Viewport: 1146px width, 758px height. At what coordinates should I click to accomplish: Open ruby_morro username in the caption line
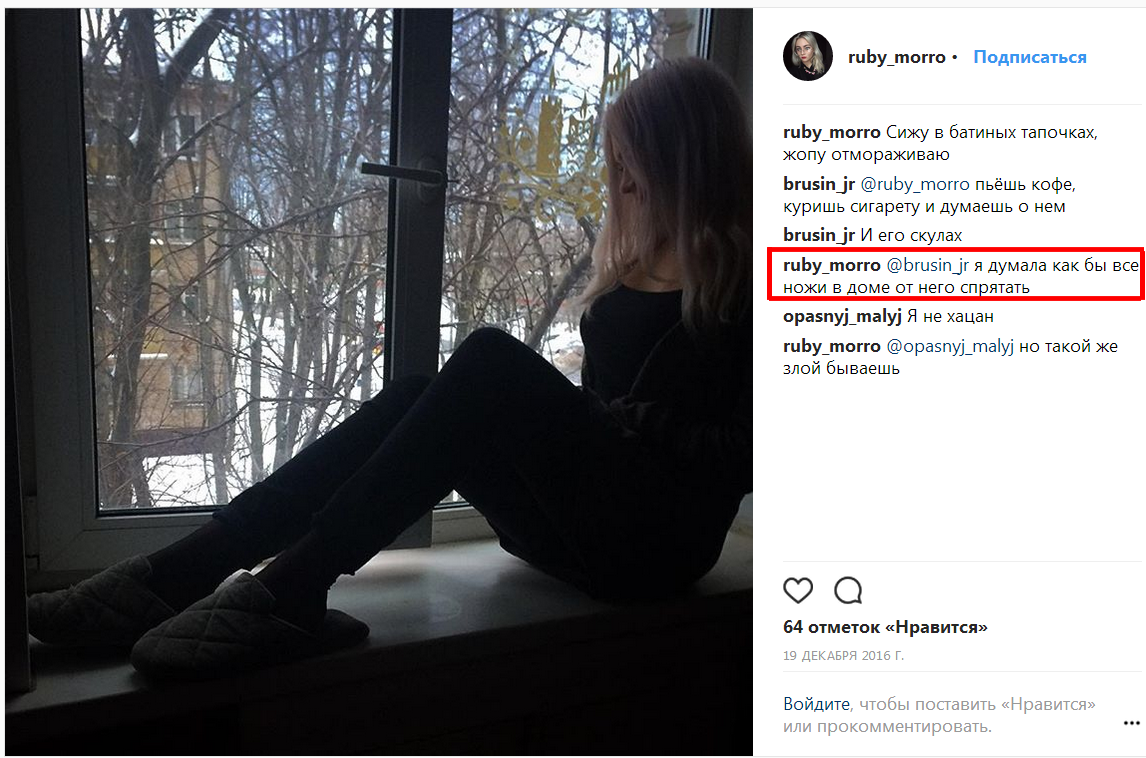click(832, 132)
